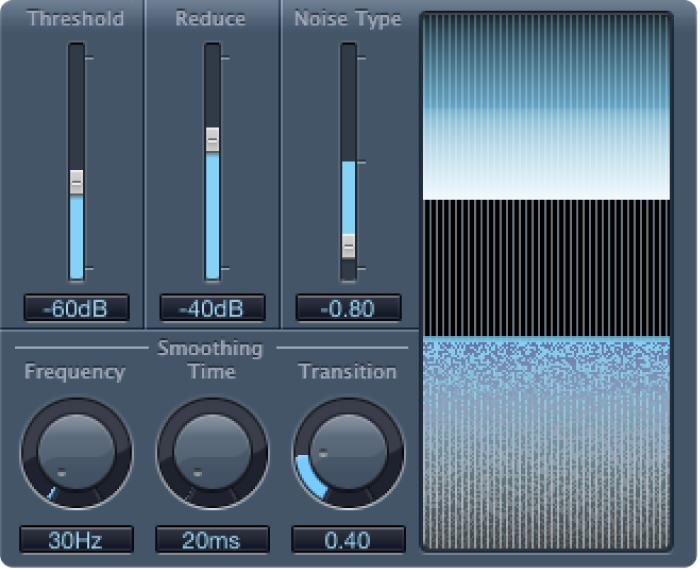Select the -0.80 Noise Type value field
Image resolution: width=700 pixels, height=569 pixels.
pos(348,308)
